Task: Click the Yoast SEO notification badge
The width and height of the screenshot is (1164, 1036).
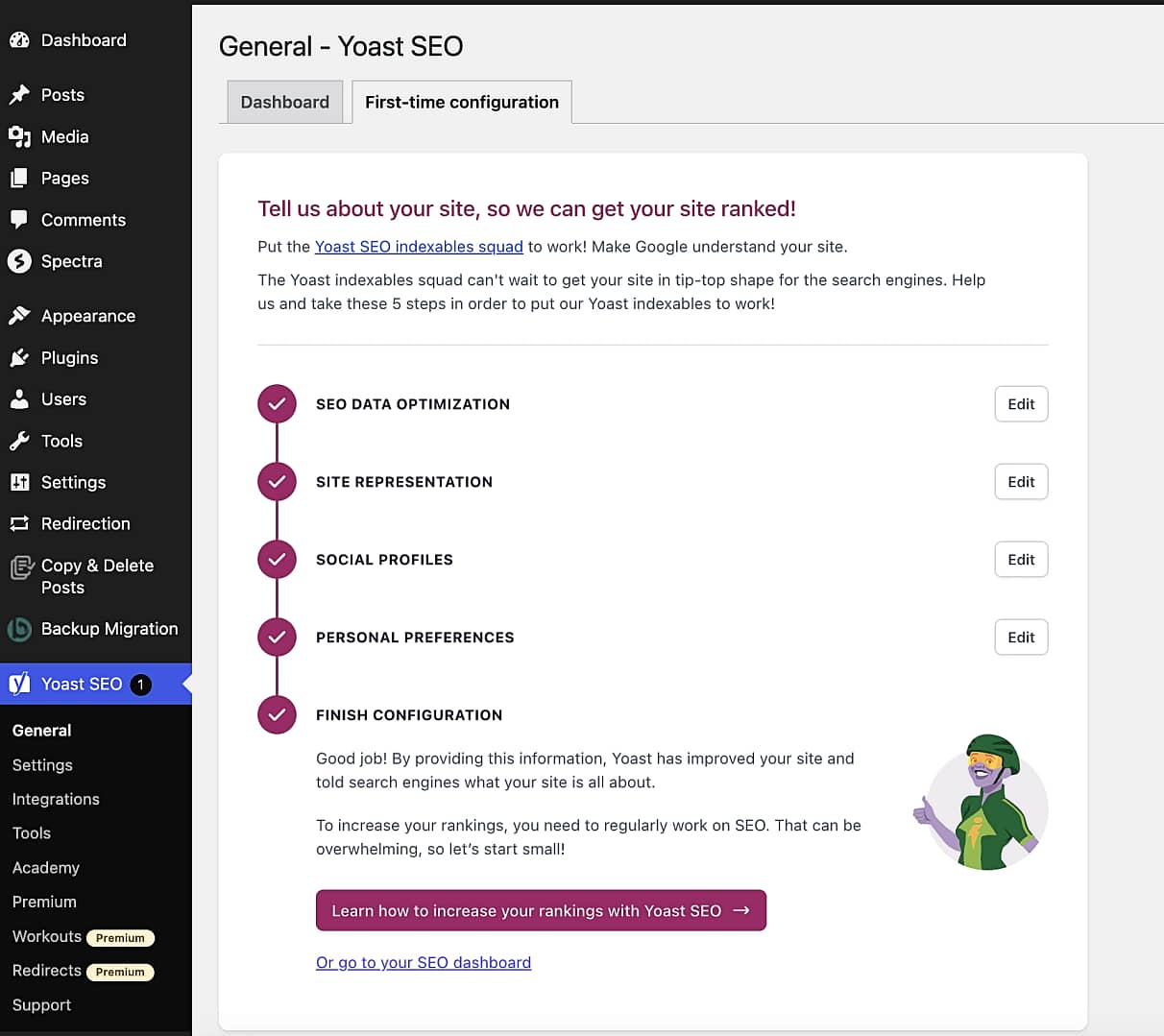Action: click(140, 685)
